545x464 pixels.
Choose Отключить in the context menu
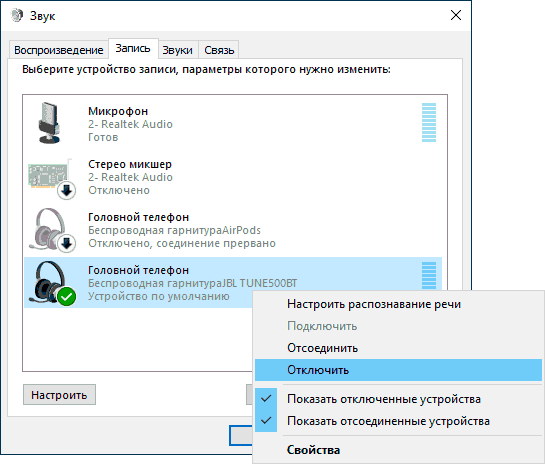pos(398,370)
